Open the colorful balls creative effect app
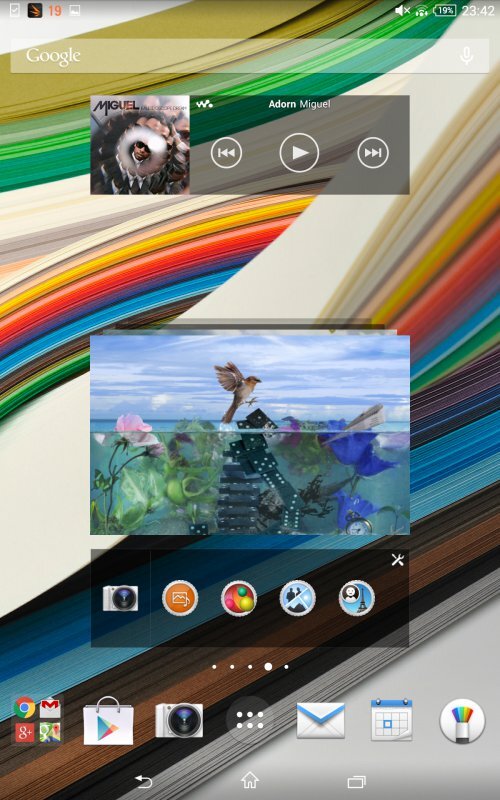Image resolution: width=500 pixels, height=800 pixels. (x=239, y=598)
